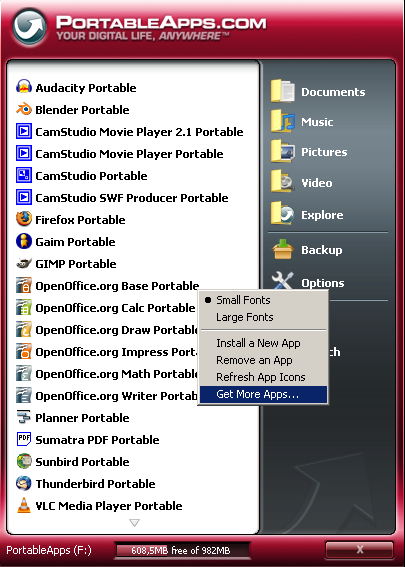This screenshot has height=567, width=405.
Task: Click the VLC Media Player cone icon
Action: [24, 505]
